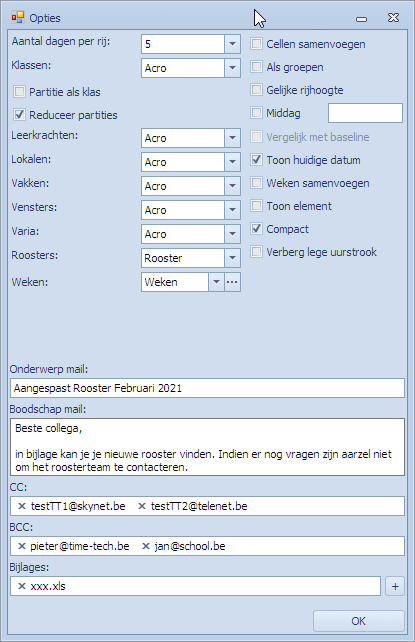Toggle Toon huidige datum checkbox
Viewport: 415px width, 642px height.
pos(256,160)
